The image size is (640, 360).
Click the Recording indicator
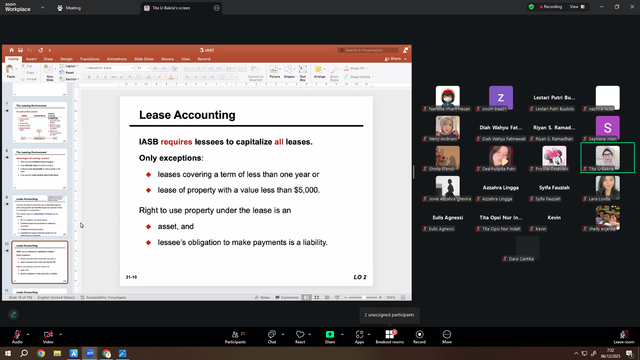pos(551,7)
